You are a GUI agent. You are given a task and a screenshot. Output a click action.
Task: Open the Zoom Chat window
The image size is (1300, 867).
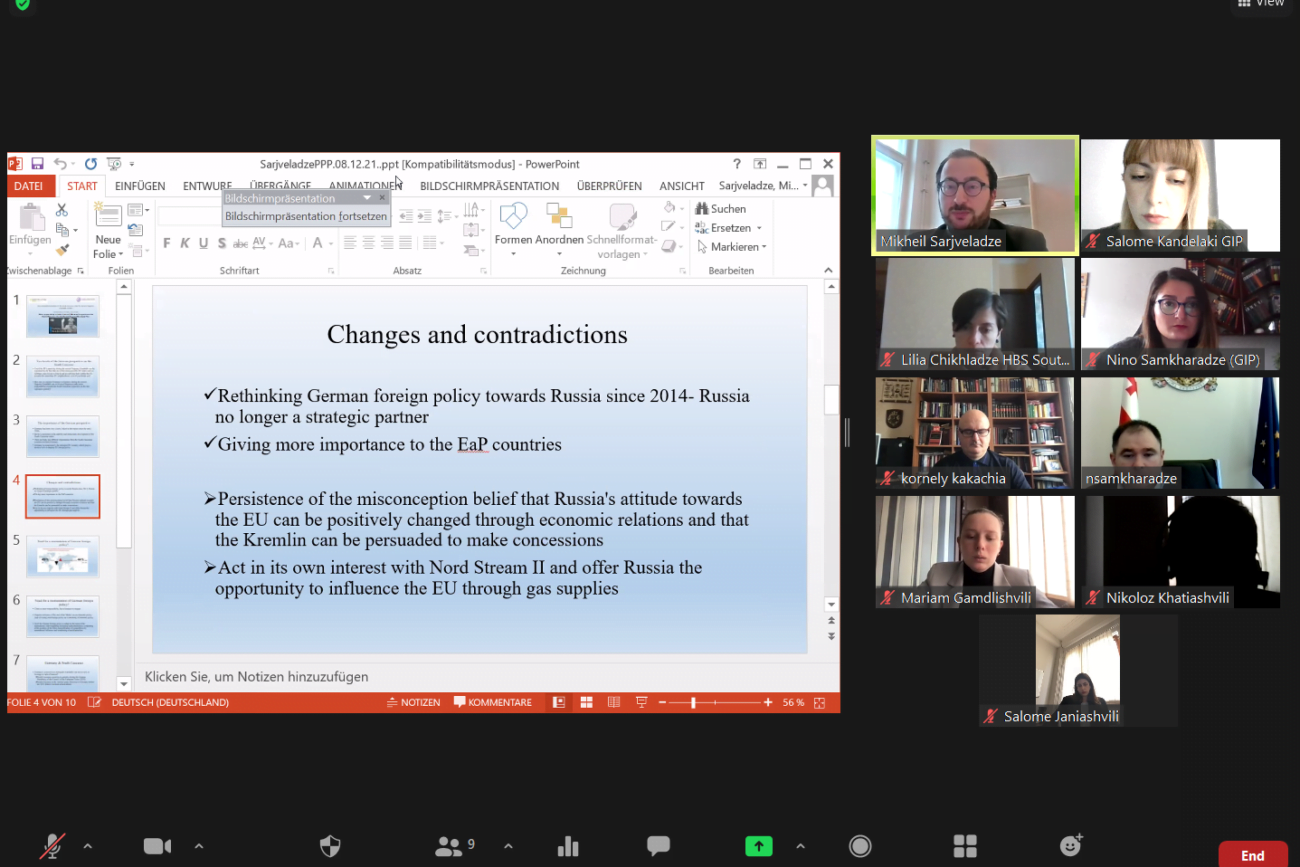[658, 846]
